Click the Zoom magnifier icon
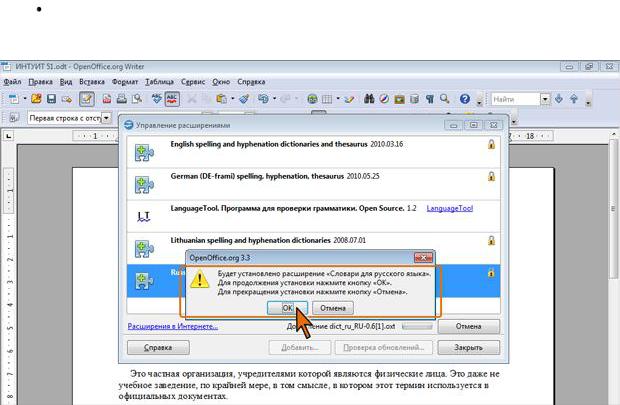 pyautogui.click(x=445, y=99)
